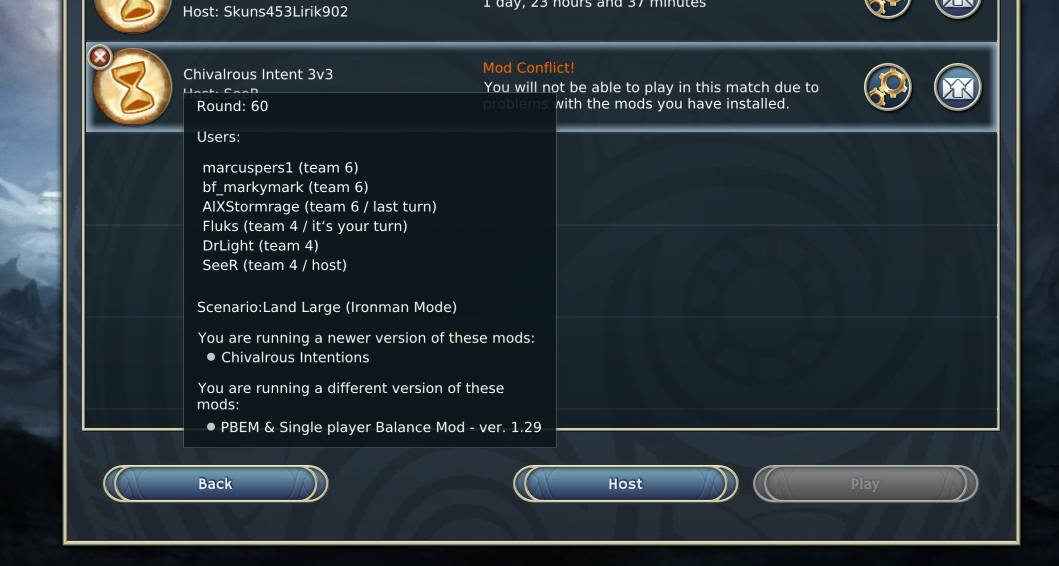
Task: Click the 1 day, 23 hours remaining text
Action: 594,4
